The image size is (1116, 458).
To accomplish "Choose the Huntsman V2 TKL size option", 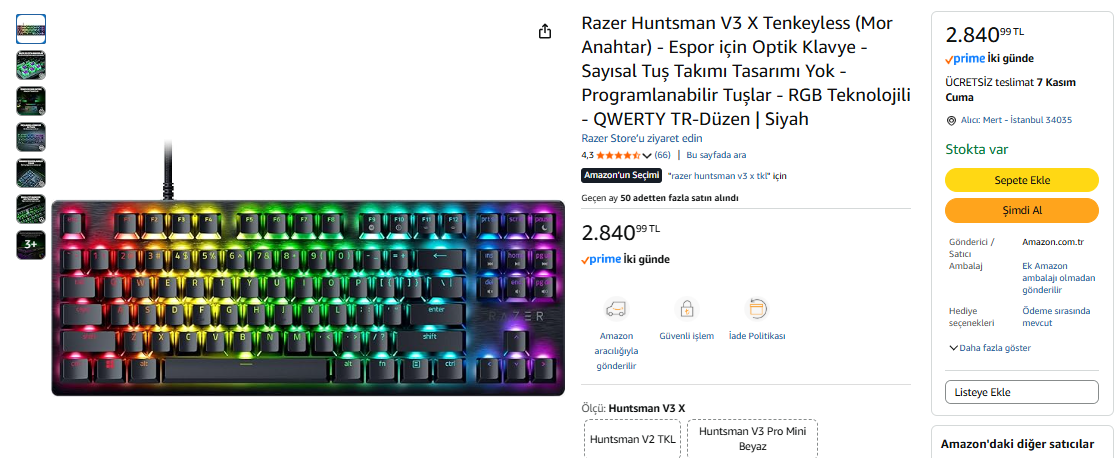I will pos(633,439).
